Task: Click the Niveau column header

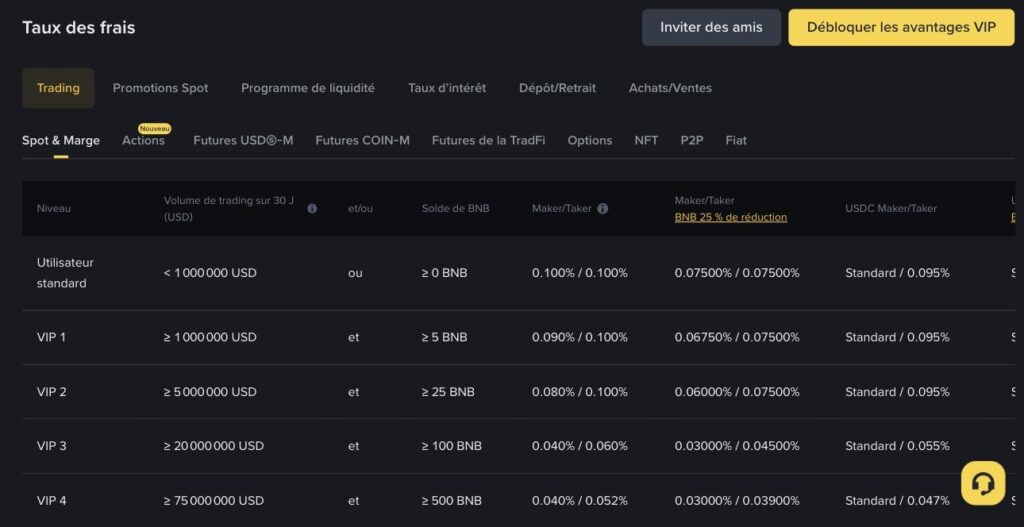Action: [54, 209]
